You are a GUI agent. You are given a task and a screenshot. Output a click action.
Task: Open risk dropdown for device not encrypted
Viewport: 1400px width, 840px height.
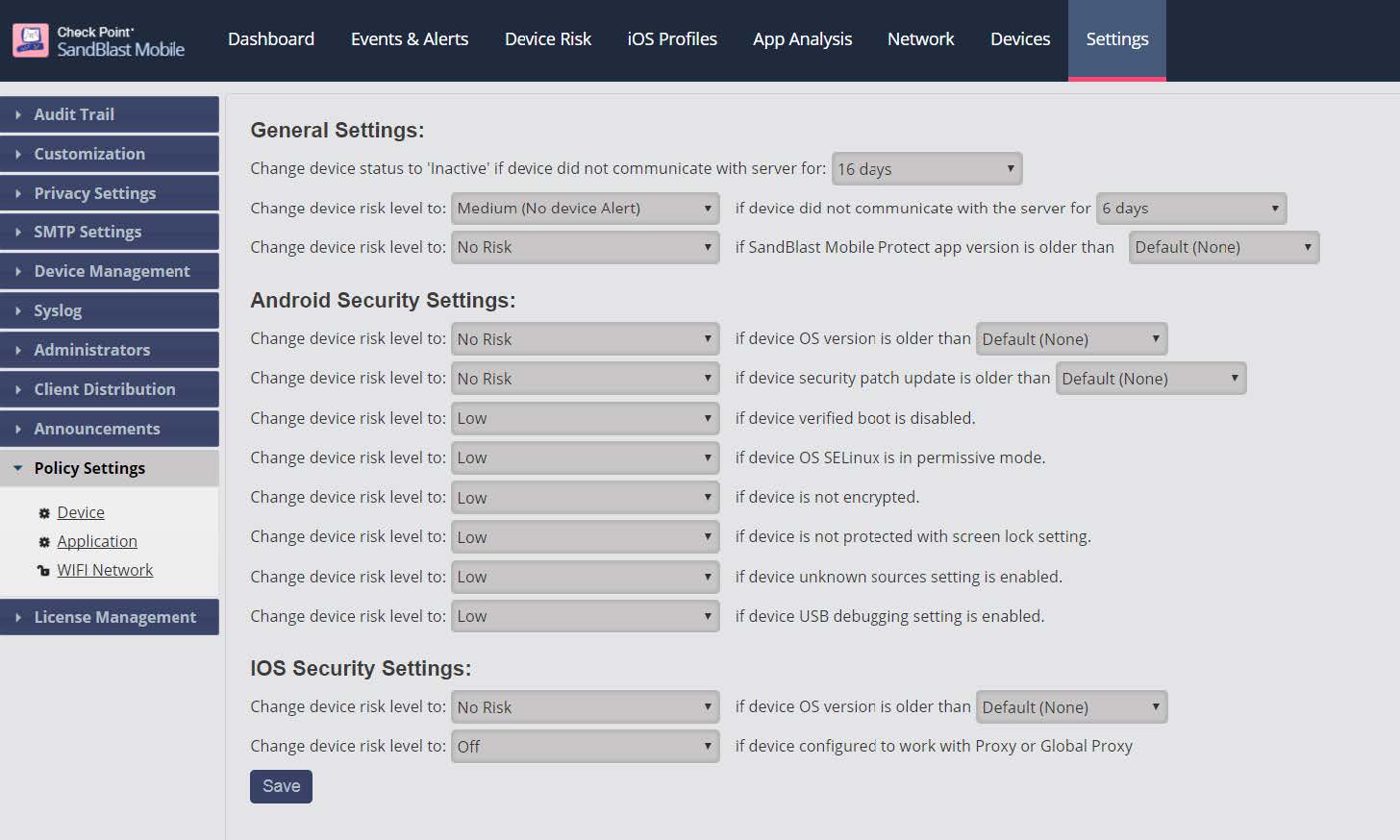pos(586,498)
